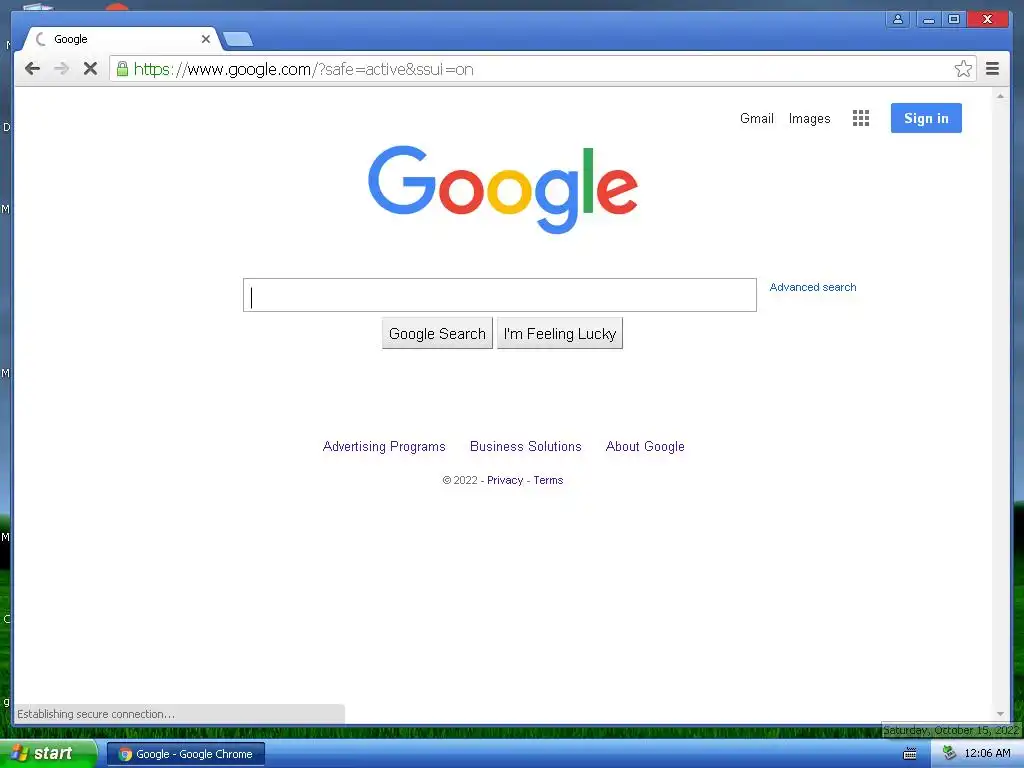Open the Chrome hamburger menu
Screen dimensions: 1024x768
(992, 69)
